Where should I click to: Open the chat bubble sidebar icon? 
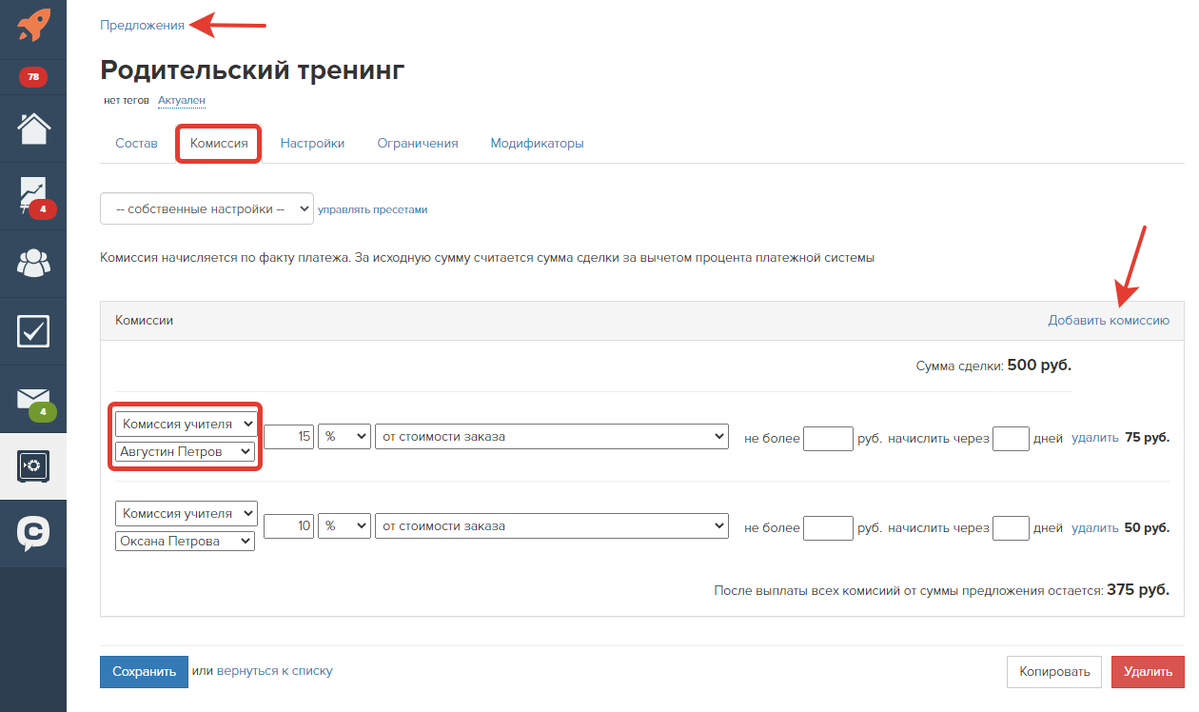coord(34,533)
